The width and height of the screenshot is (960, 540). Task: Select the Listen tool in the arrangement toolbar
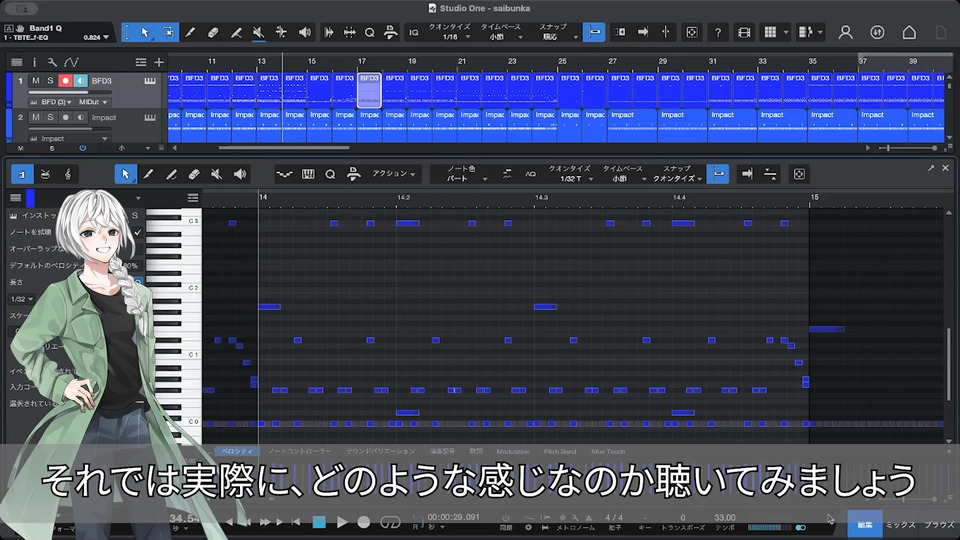pos(304,32)
